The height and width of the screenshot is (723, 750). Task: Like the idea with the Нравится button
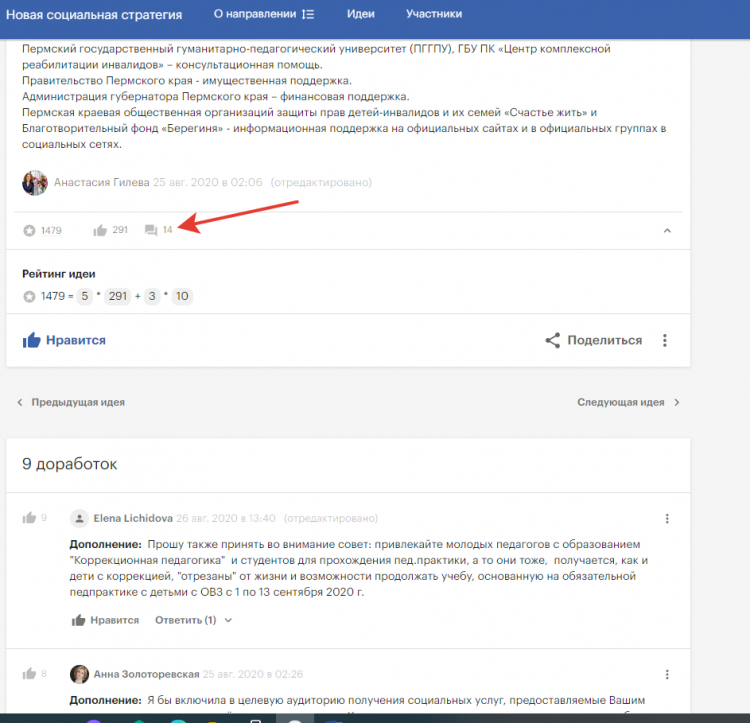(x=64, y=340)
